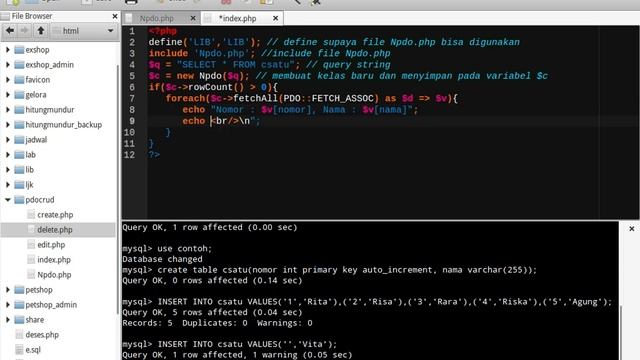Image resolution: width=640 pixels, height=360 pixels.
Task: Click the File Browser tree scrollbar
Action: tap(118, 190)
